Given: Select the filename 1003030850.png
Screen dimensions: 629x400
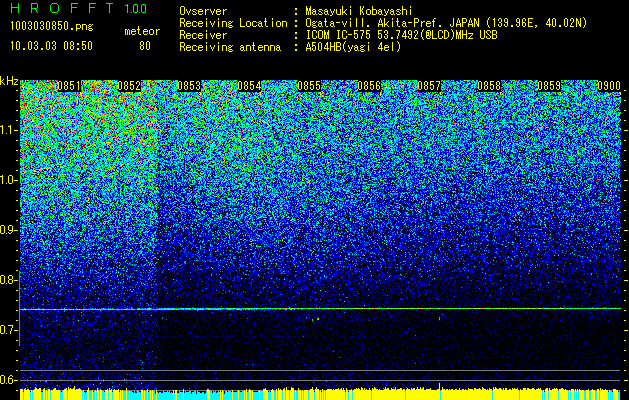Looking at the screenshot, I should (x=52, y=26).
